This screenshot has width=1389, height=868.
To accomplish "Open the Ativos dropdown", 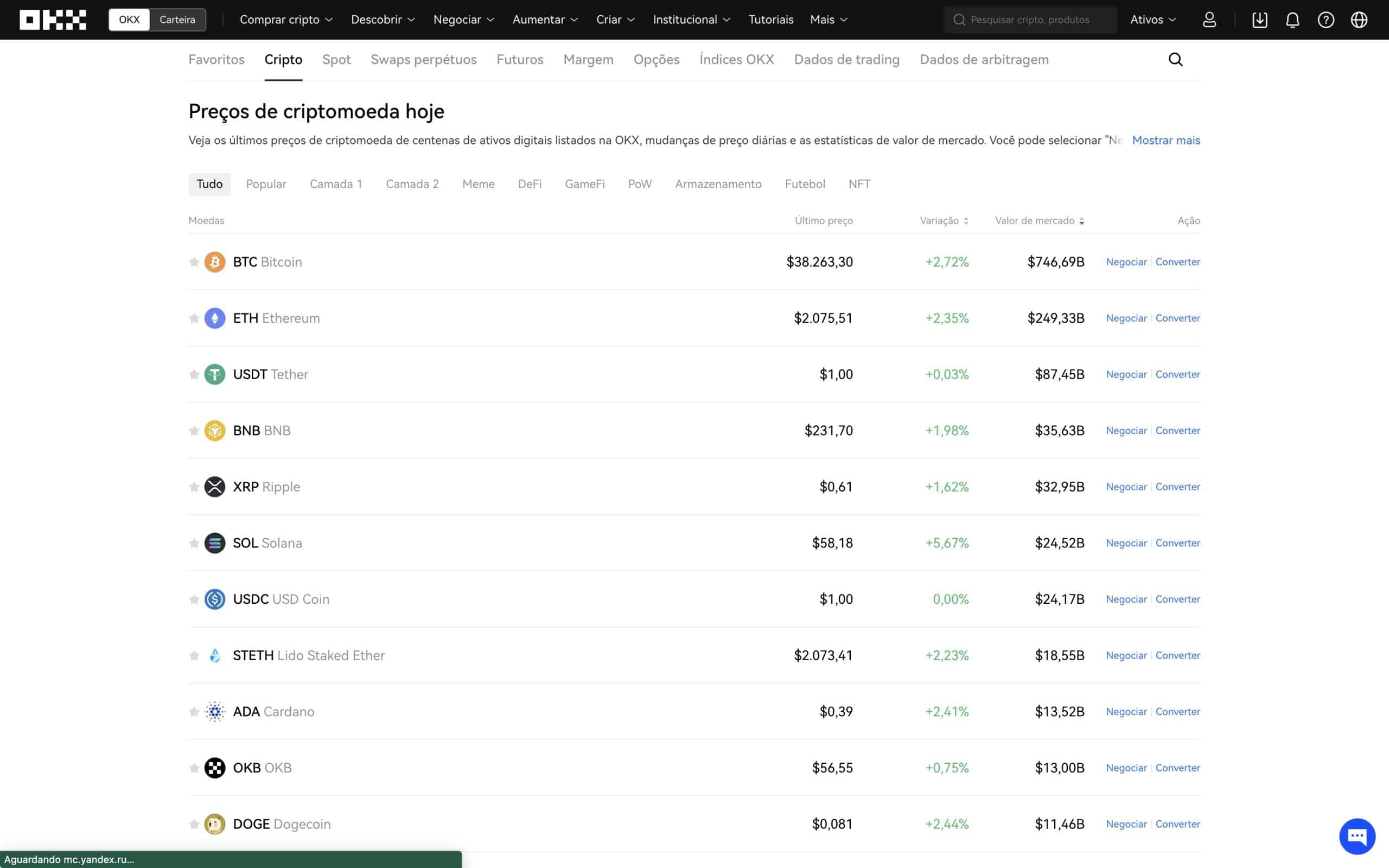I will pos(1153,20).
